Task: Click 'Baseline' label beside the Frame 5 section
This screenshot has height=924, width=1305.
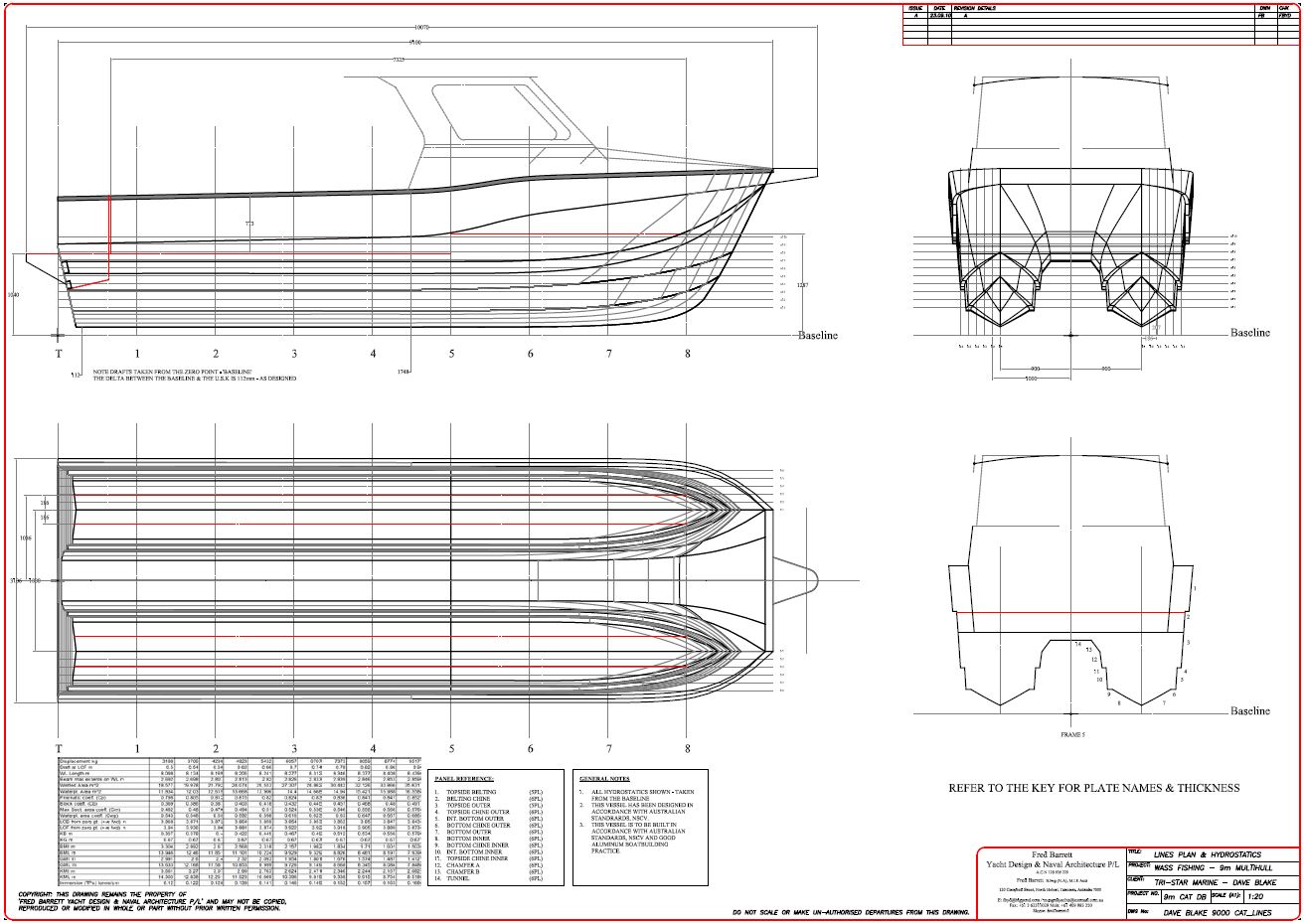Action: click(1250, 710)
